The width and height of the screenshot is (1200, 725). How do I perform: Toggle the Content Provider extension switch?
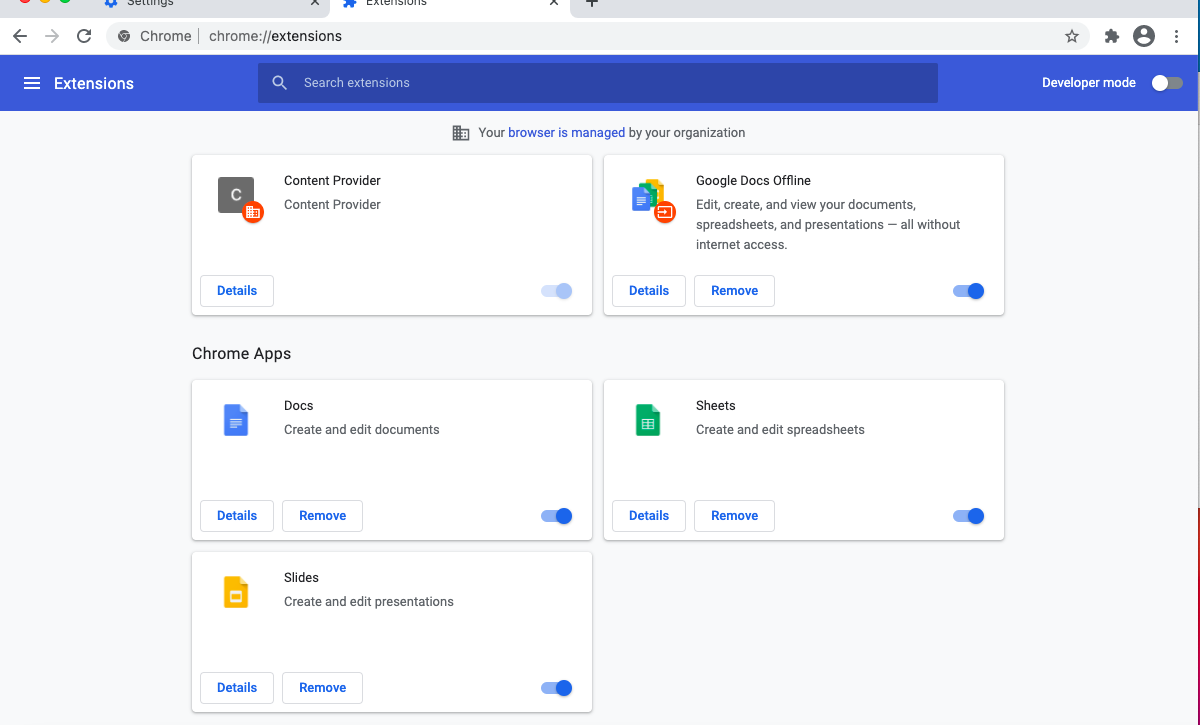[x=557, y=291]
